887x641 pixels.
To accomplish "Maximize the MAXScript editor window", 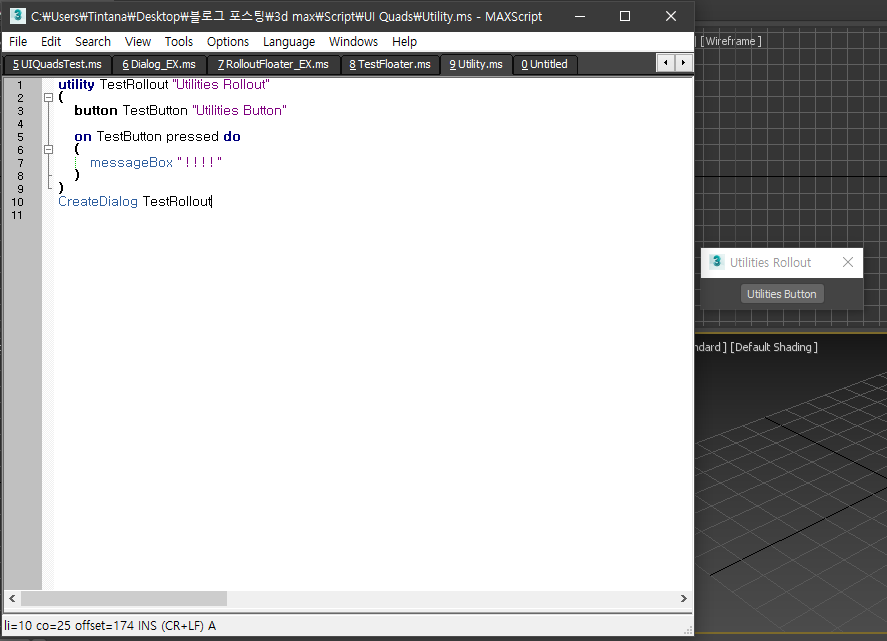I will tap(625, 16).
